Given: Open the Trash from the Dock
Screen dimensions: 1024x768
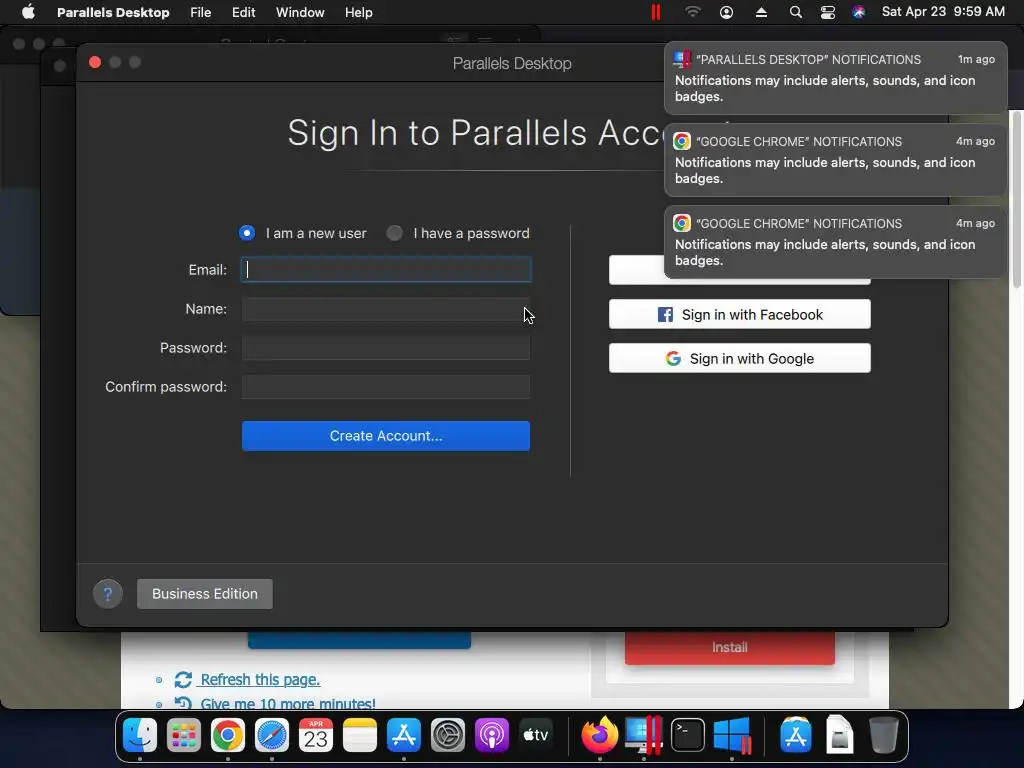Looking at the screenshot, I should coord(884,735).
